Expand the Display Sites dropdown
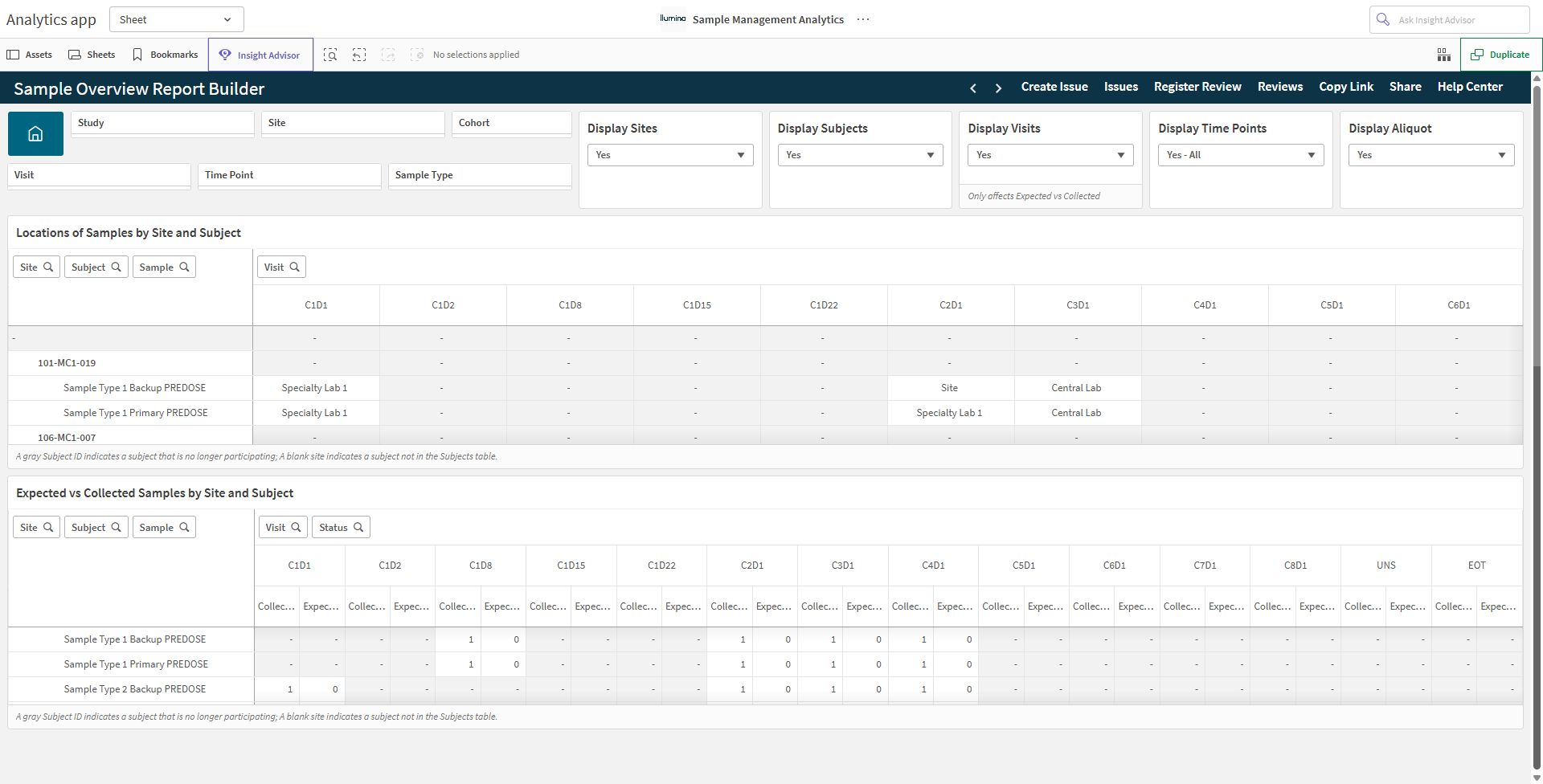This screenshot has width=1543, height=784. 670,155
